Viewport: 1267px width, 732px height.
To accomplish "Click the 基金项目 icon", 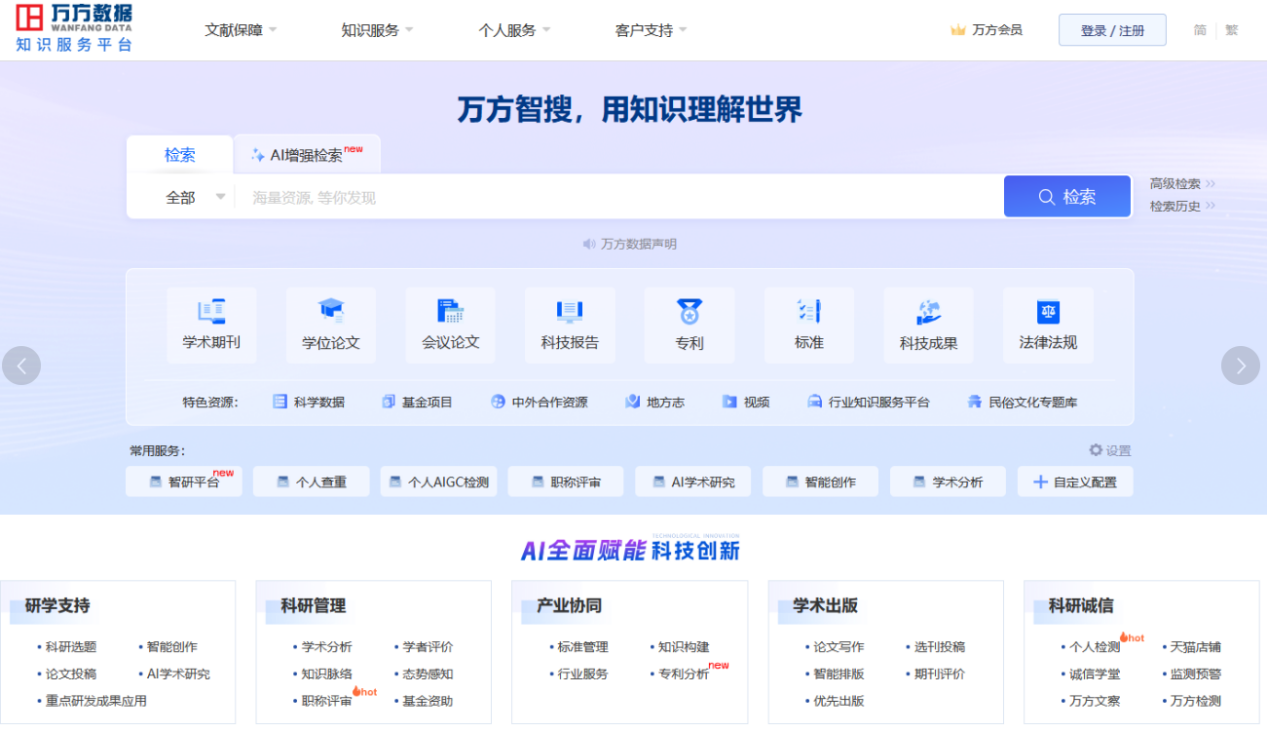I will point(389,402).
